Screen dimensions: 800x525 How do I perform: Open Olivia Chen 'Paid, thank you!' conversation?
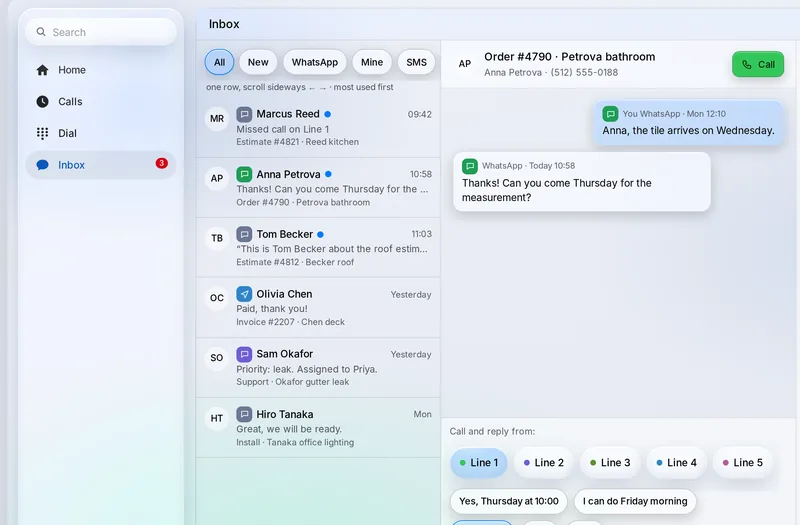(x=318, y=308)
